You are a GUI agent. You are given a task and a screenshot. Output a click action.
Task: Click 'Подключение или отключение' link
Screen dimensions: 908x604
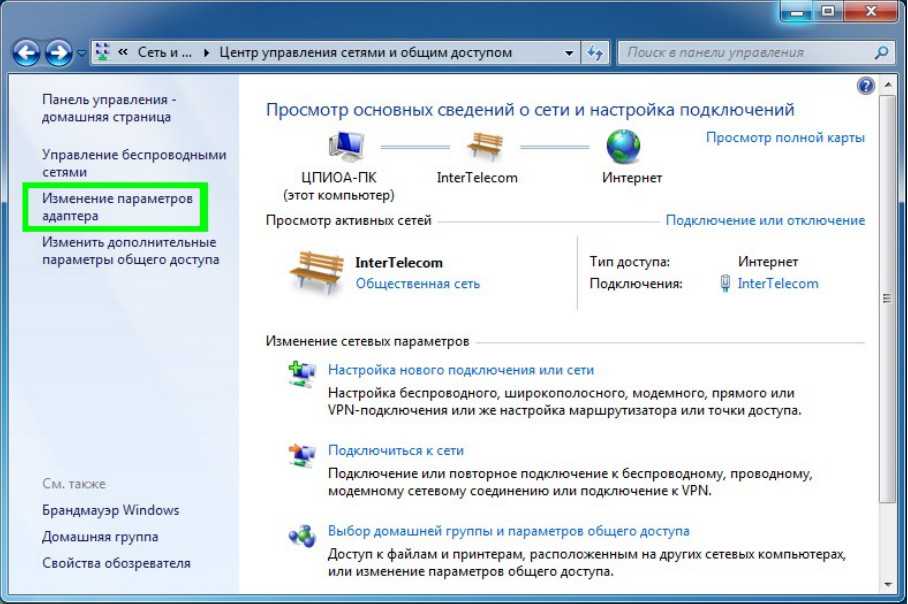tap(765, 220)
